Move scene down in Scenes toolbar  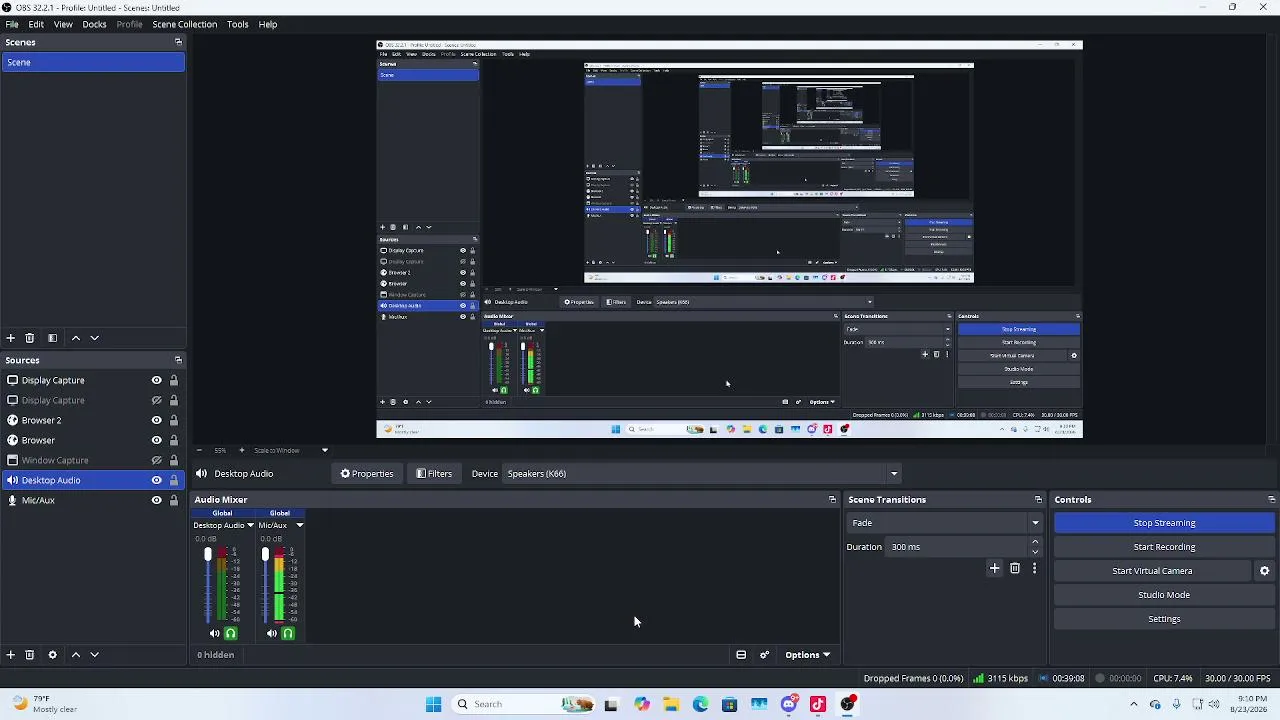[x=95, y=338]
